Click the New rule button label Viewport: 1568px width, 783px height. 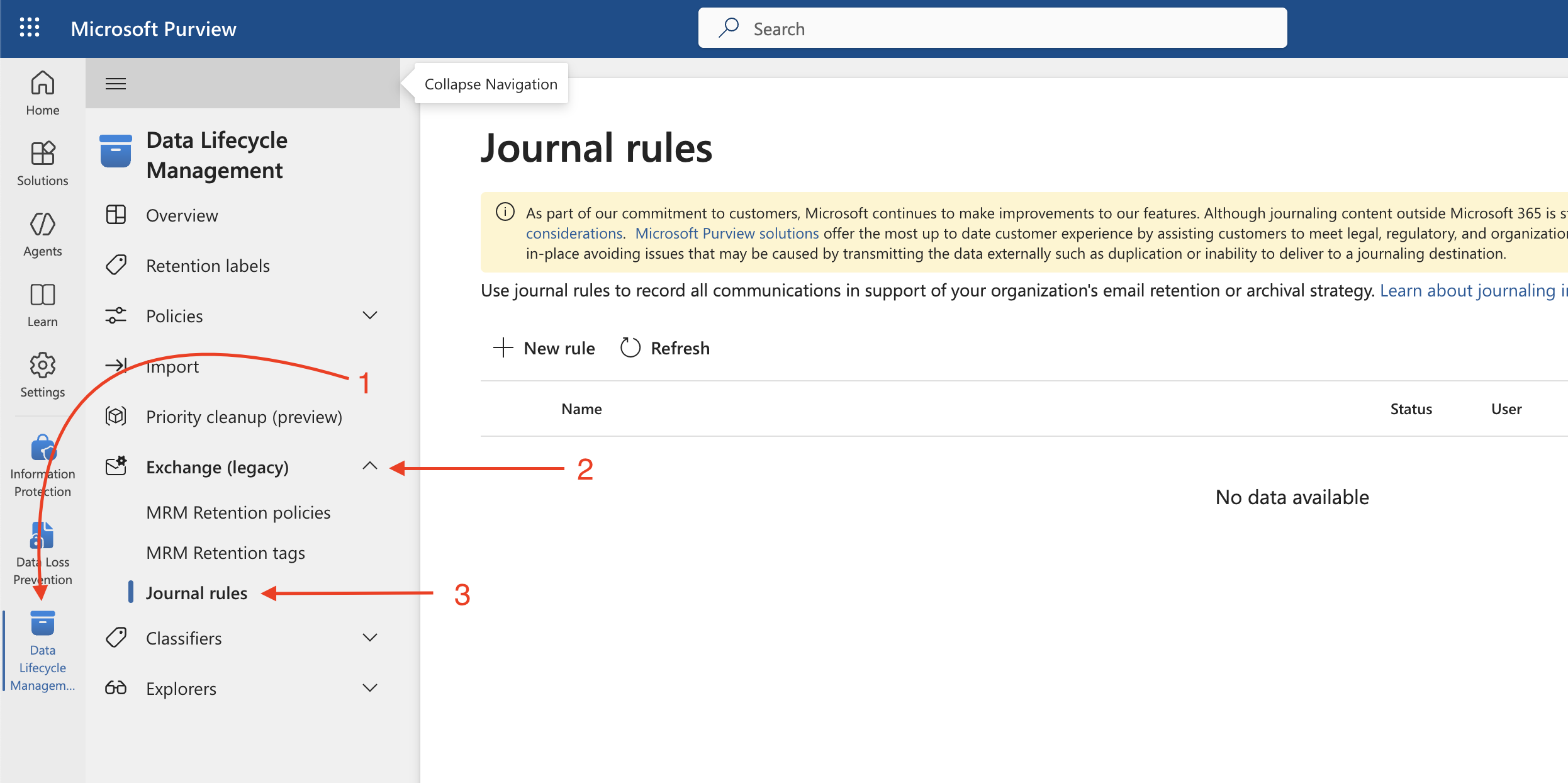559,348
